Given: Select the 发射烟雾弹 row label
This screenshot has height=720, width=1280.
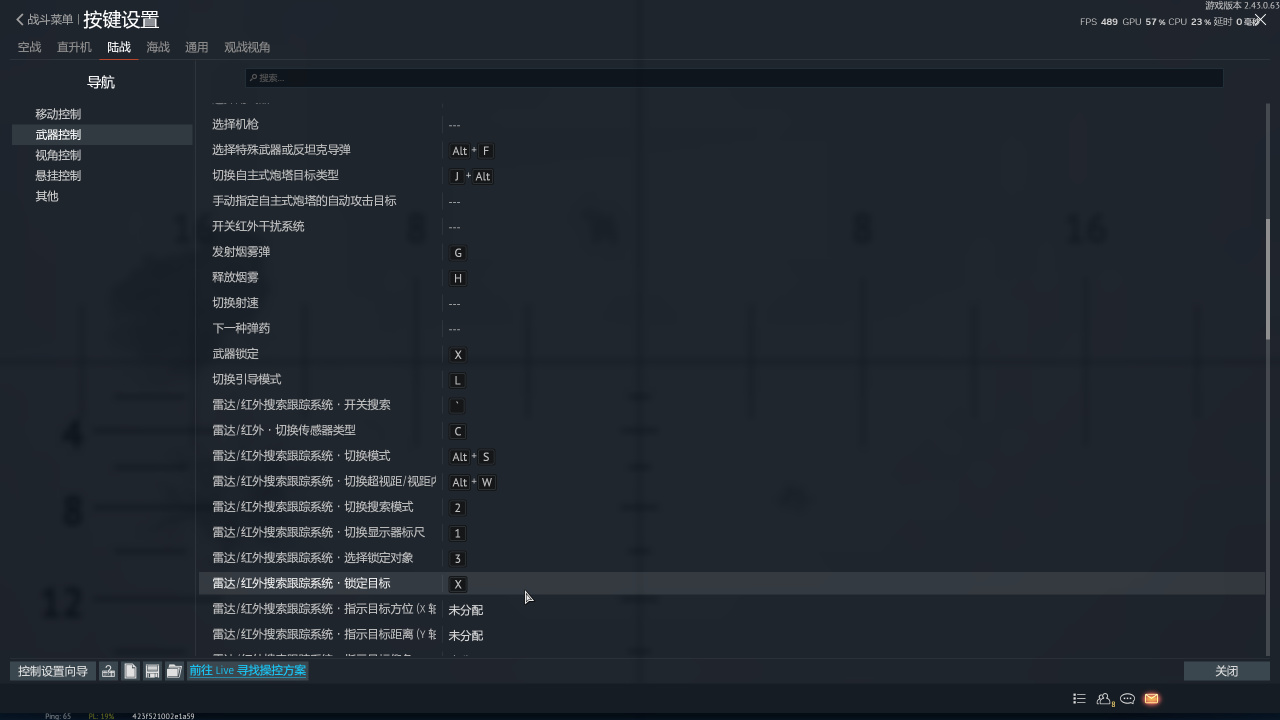Looking at the screenshot, I should [241, 252].
